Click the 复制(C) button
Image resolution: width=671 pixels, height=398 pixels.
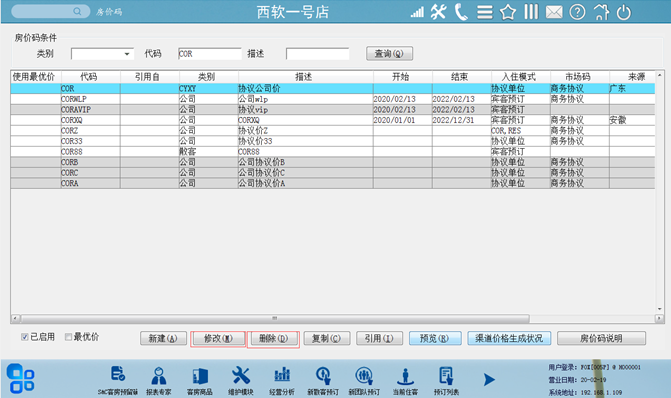327,339
